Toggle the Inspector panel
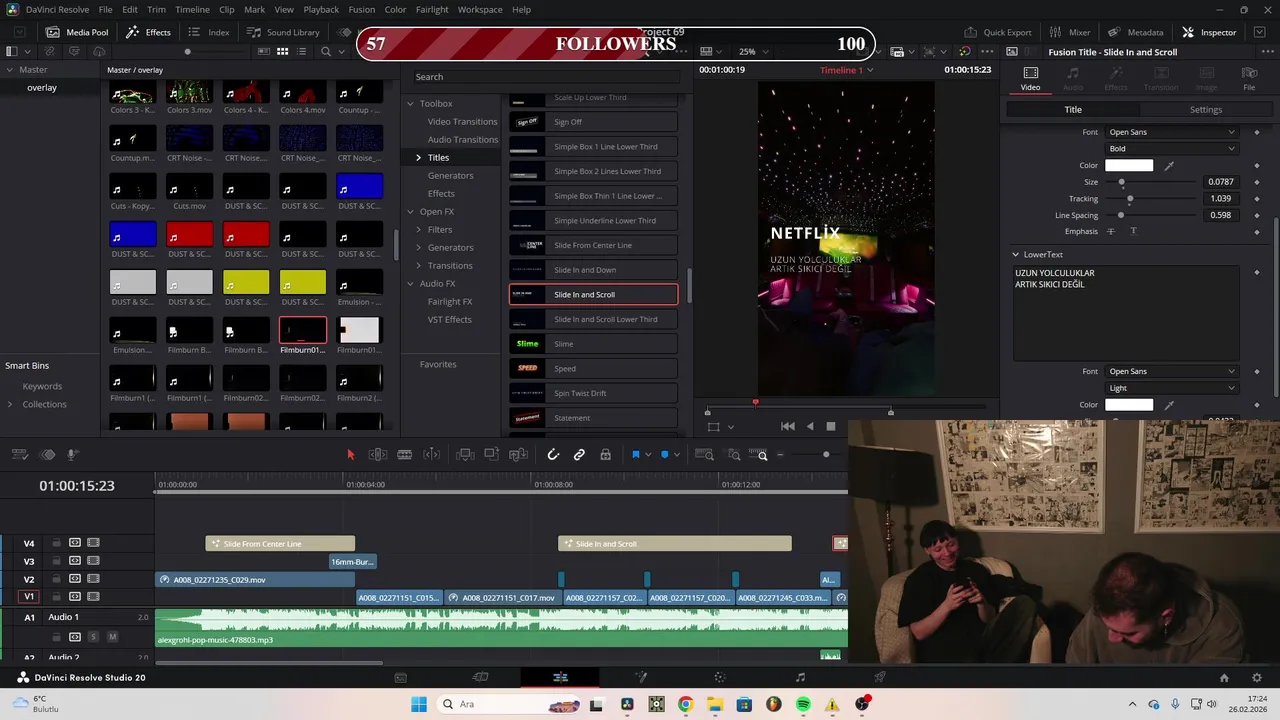 (1209, 32)
